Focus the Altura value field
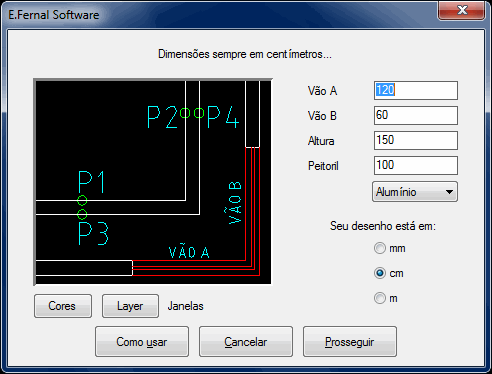This screenshot has width=492, height=374. tap(416, 140)
